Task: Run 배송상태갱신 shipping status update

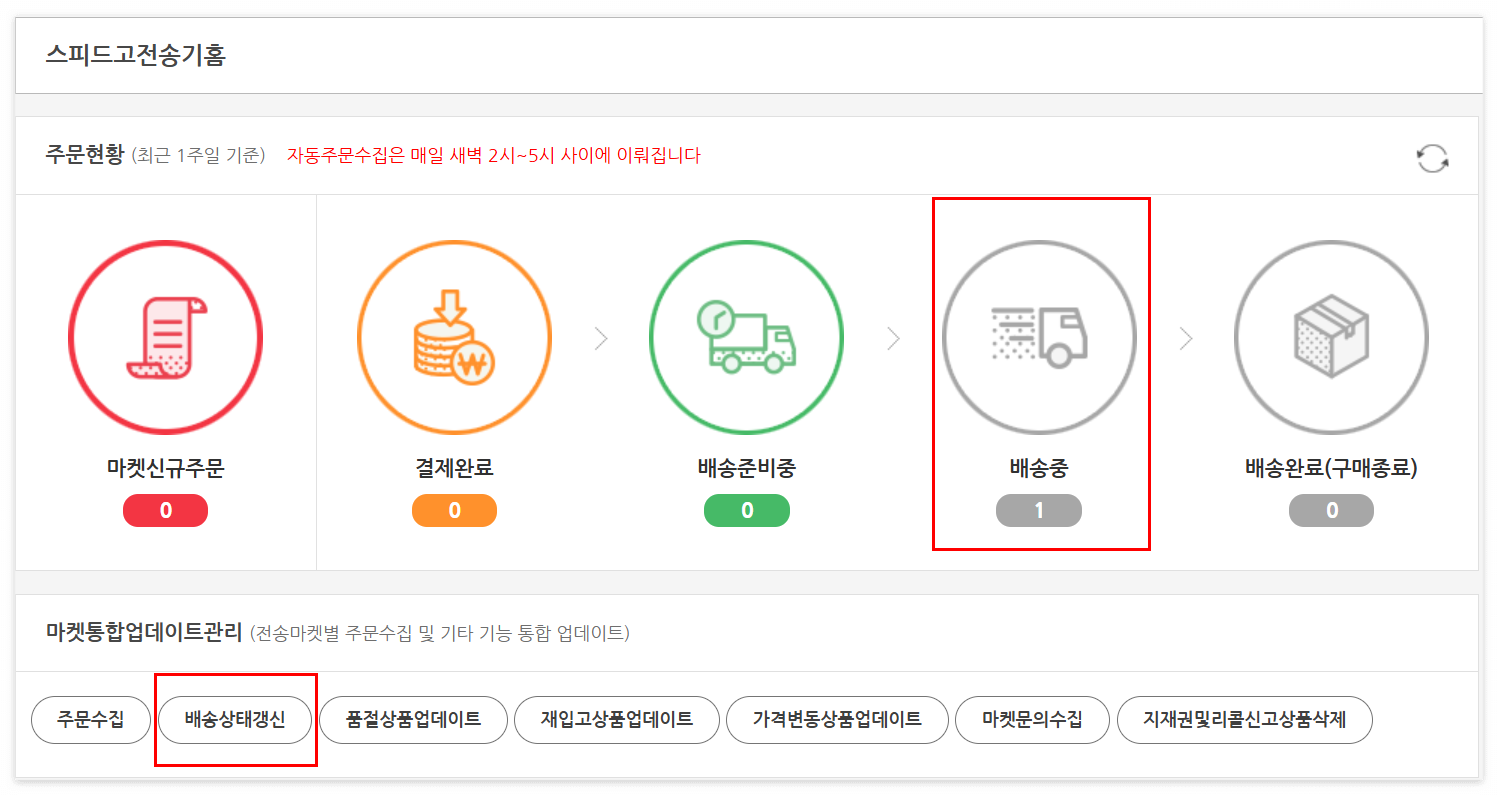Action: tap(236, 719)
